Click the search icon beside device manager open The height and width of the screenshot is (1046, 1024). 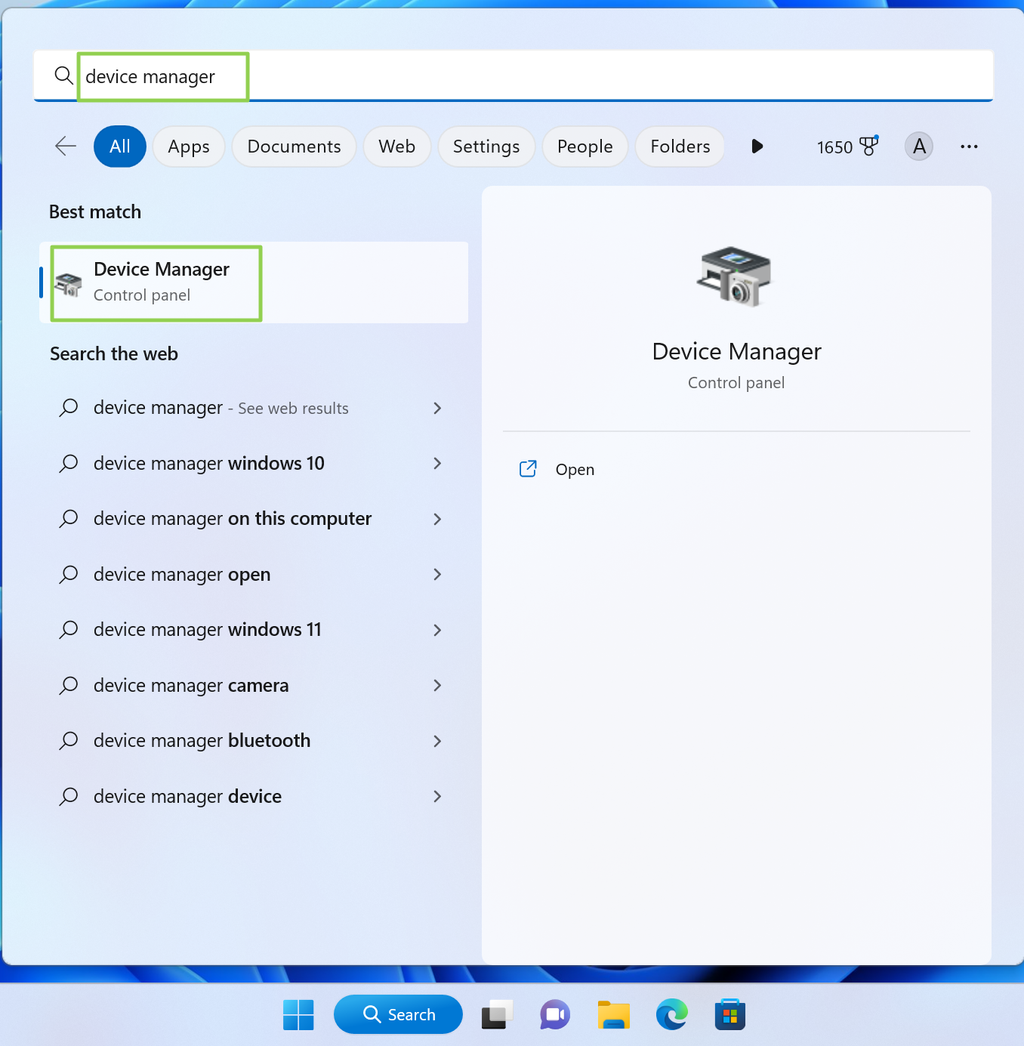tap(68, 574)
